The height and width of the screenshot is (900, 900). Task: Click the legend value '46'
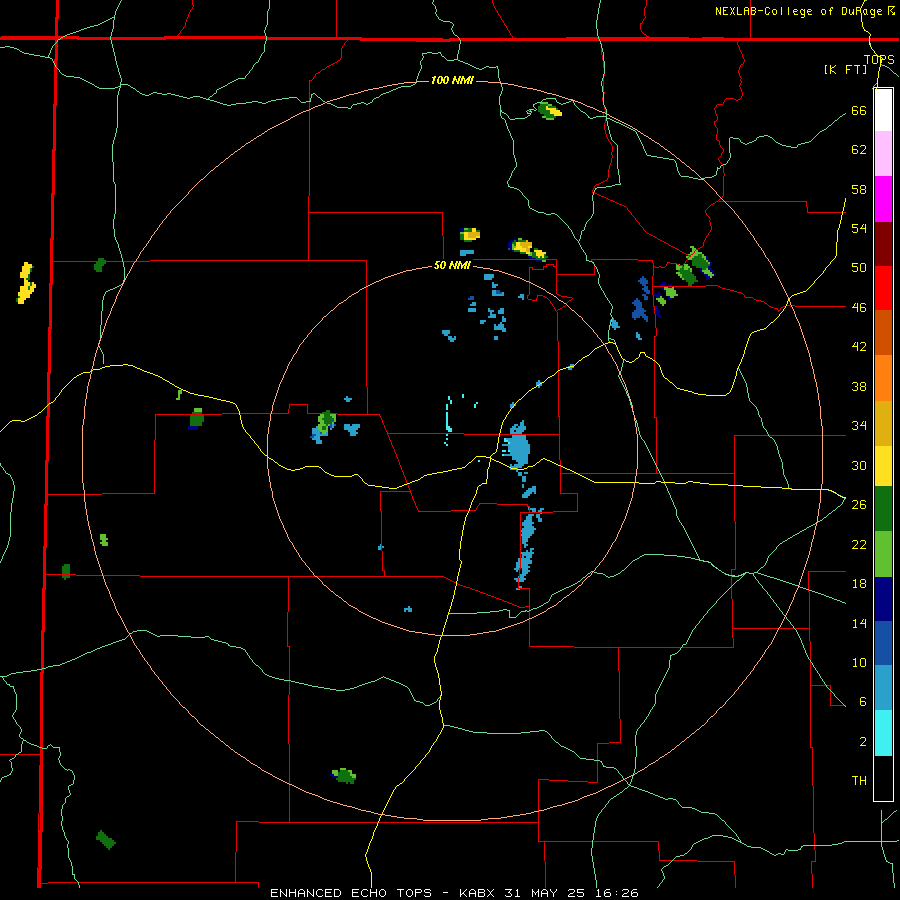(x=859, y=308)
